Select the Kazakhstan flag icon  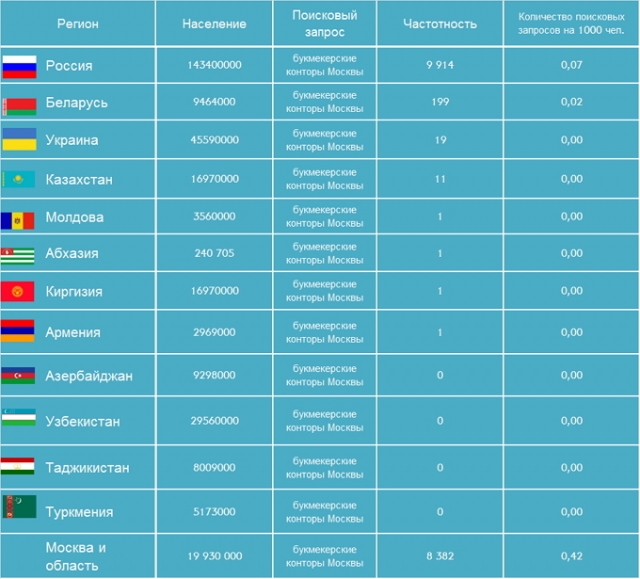pyautogui.click(x=18, y=179)
